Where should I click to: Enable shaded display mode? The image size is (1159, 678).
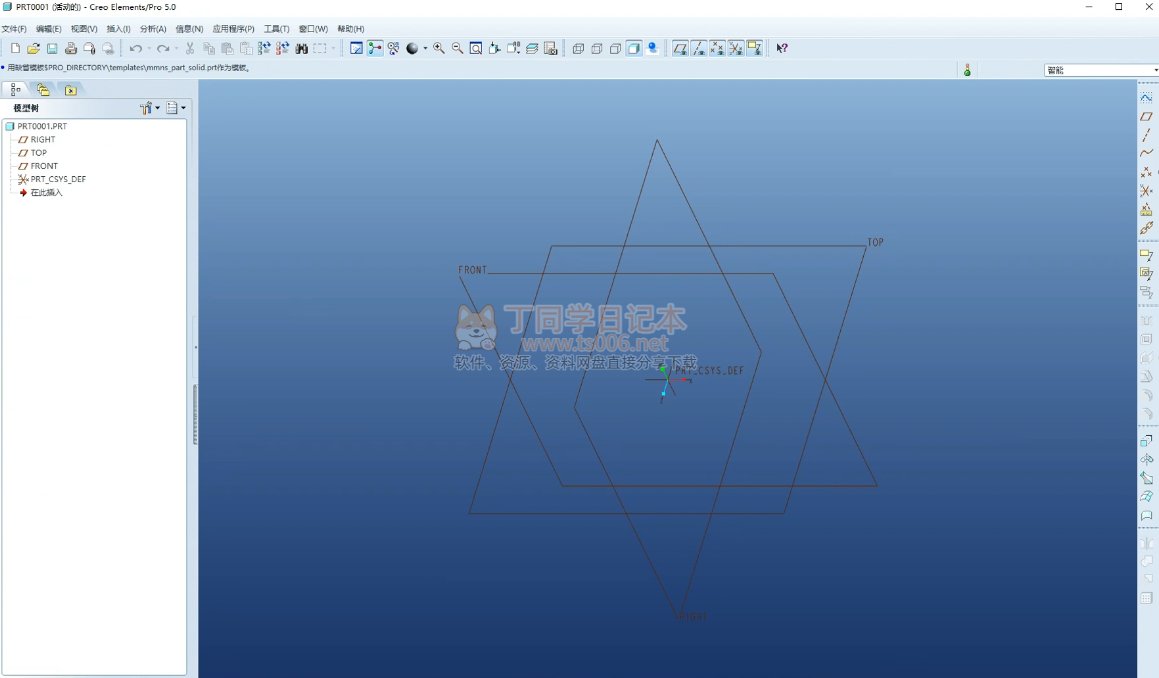(x=634, y=48)
